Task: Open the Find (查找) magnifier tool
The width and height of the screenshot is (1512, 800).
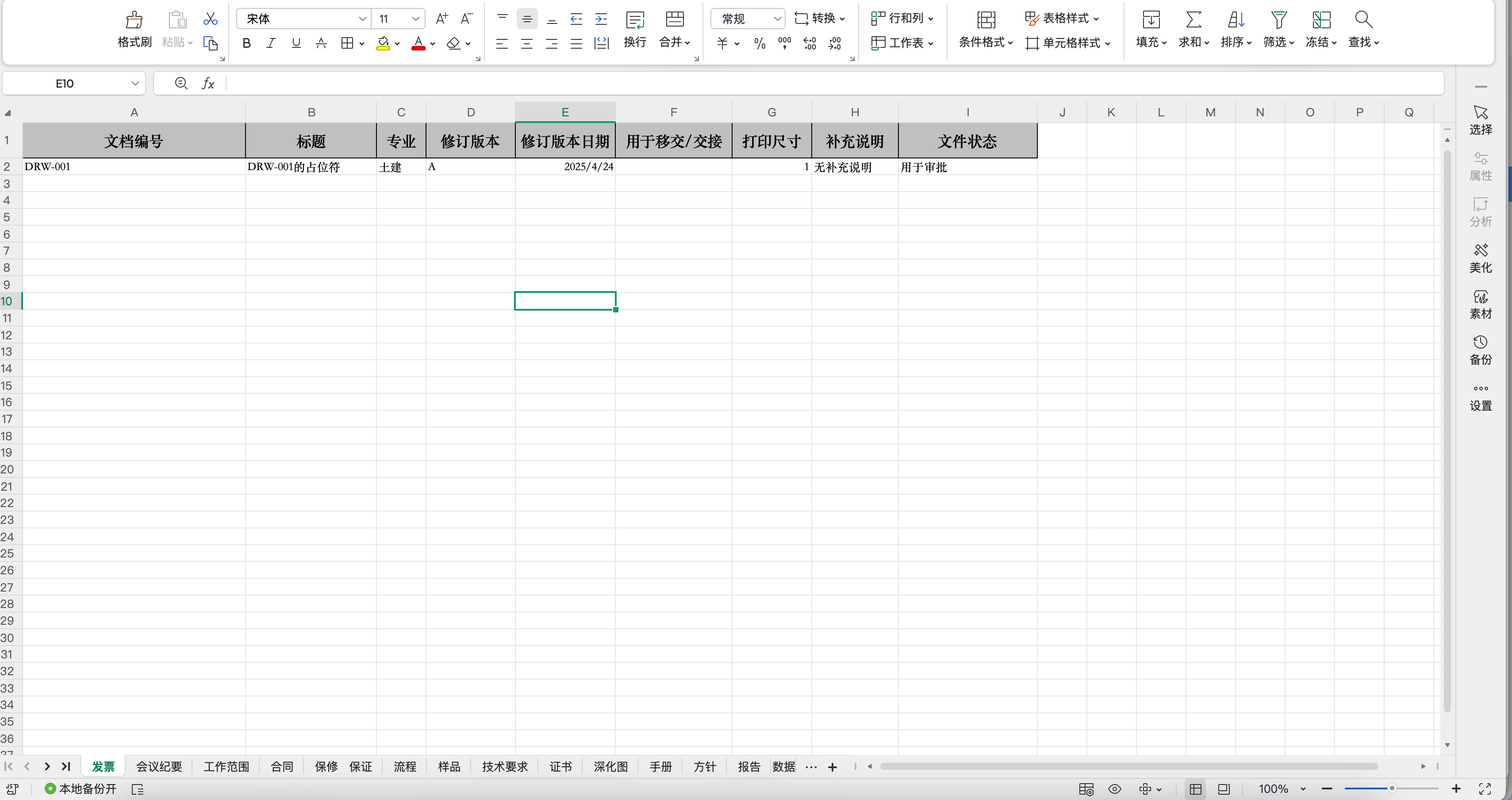Action: (1363, 20)
